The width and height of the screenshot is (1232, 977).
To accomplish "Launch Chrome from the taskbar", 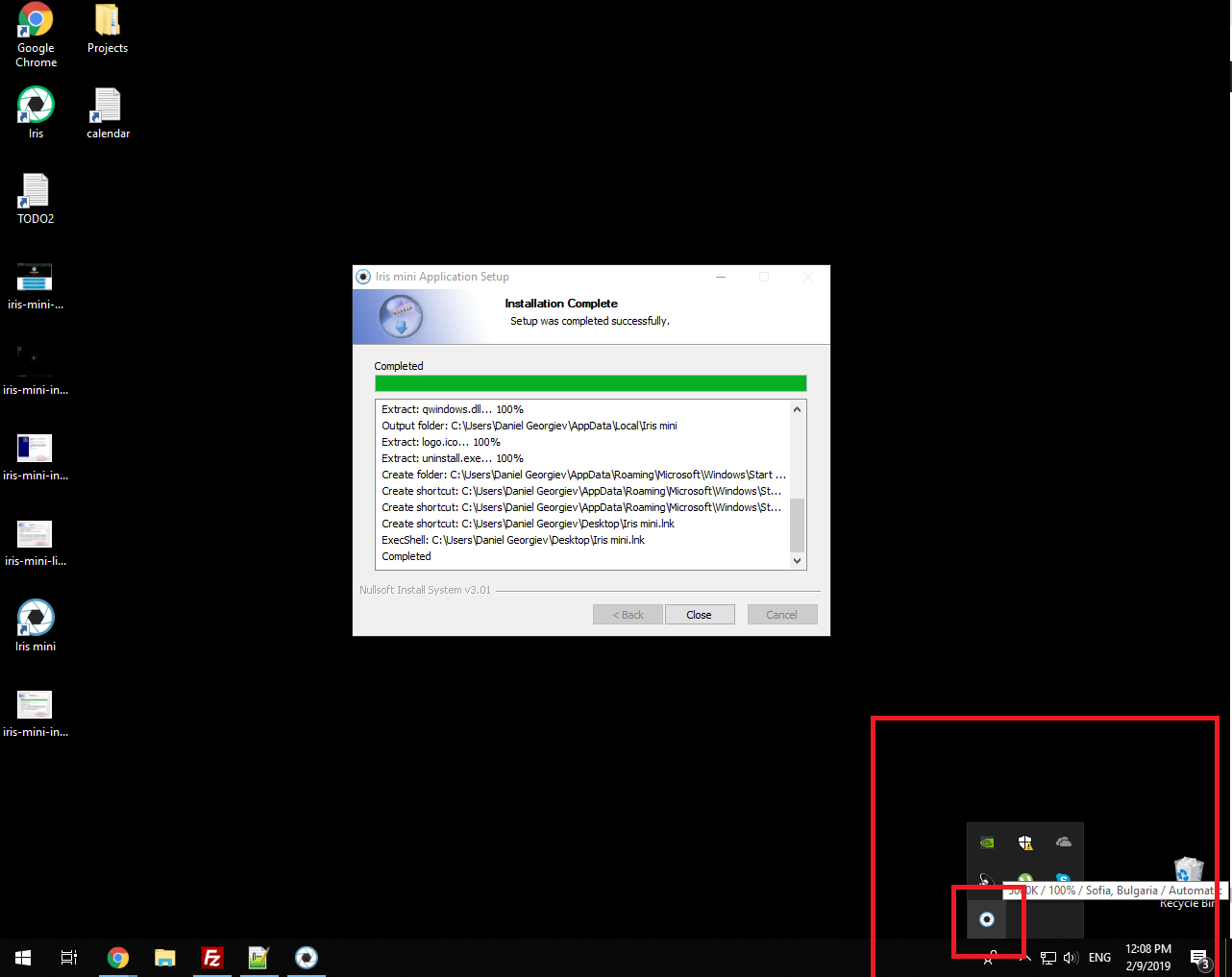I will (118, 958).
